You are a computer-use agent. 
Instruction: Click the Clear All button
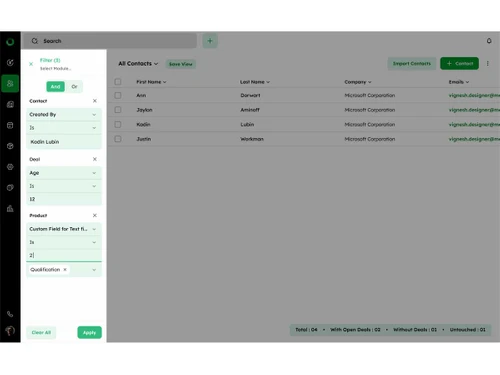(41, 332)
